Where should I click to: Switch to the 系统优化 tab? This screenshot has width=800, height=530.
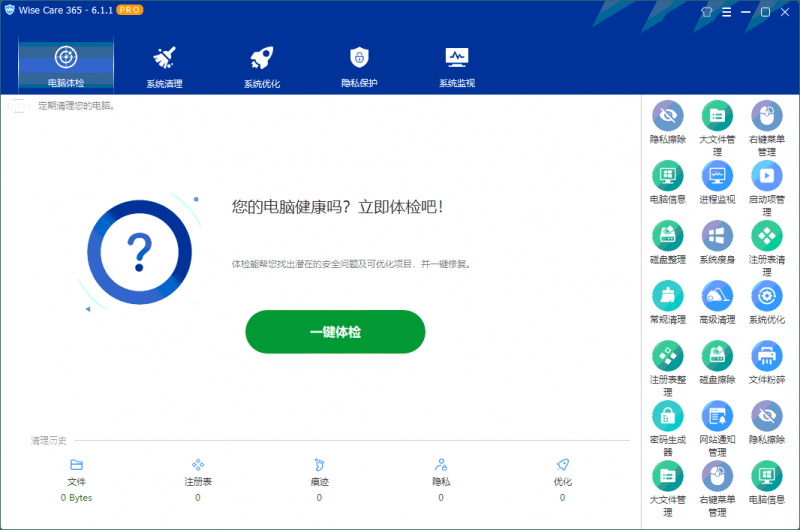coord(262,67)
